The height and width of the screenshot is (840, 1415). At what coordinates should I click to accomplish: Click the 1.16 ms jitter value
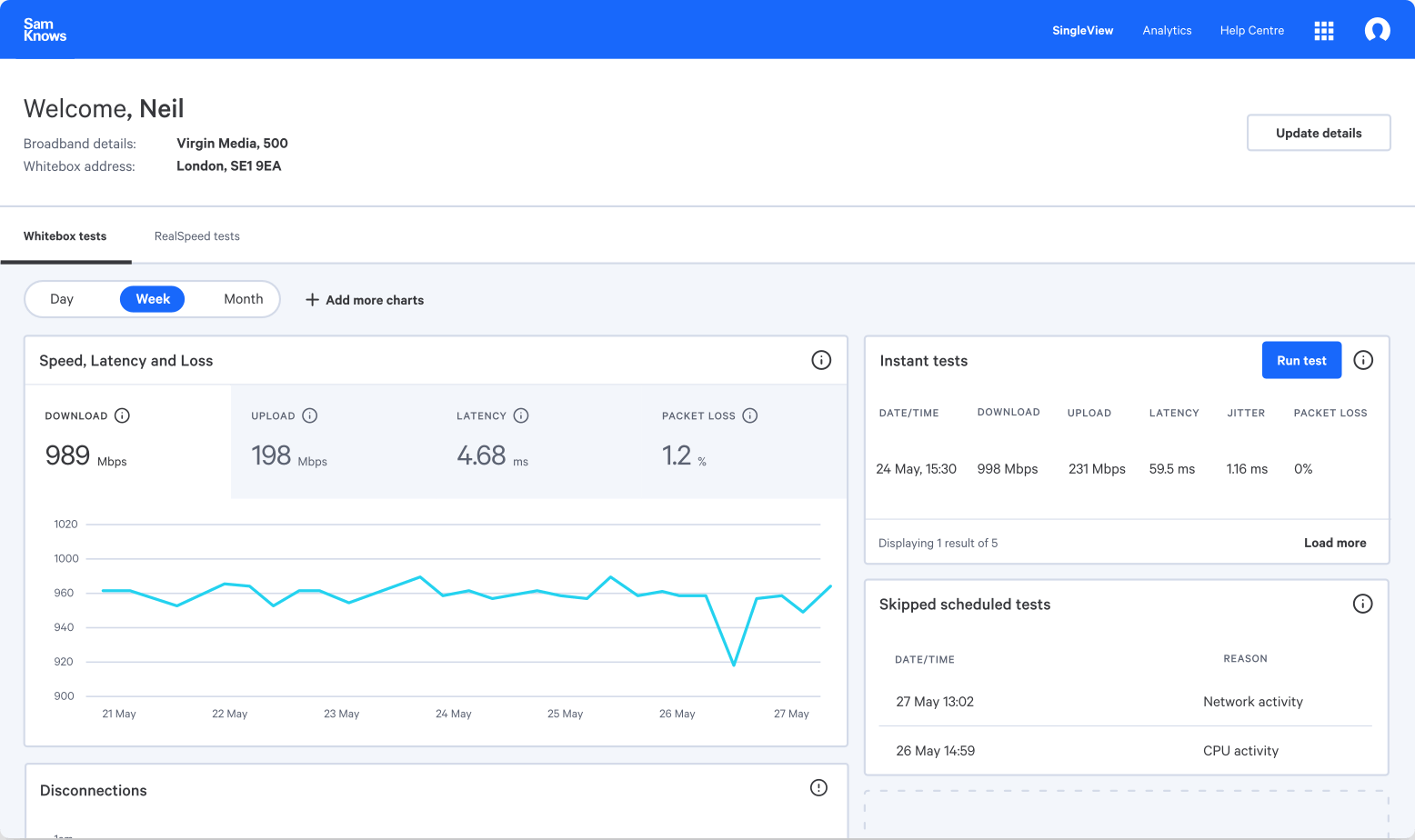pos(1247,469)
